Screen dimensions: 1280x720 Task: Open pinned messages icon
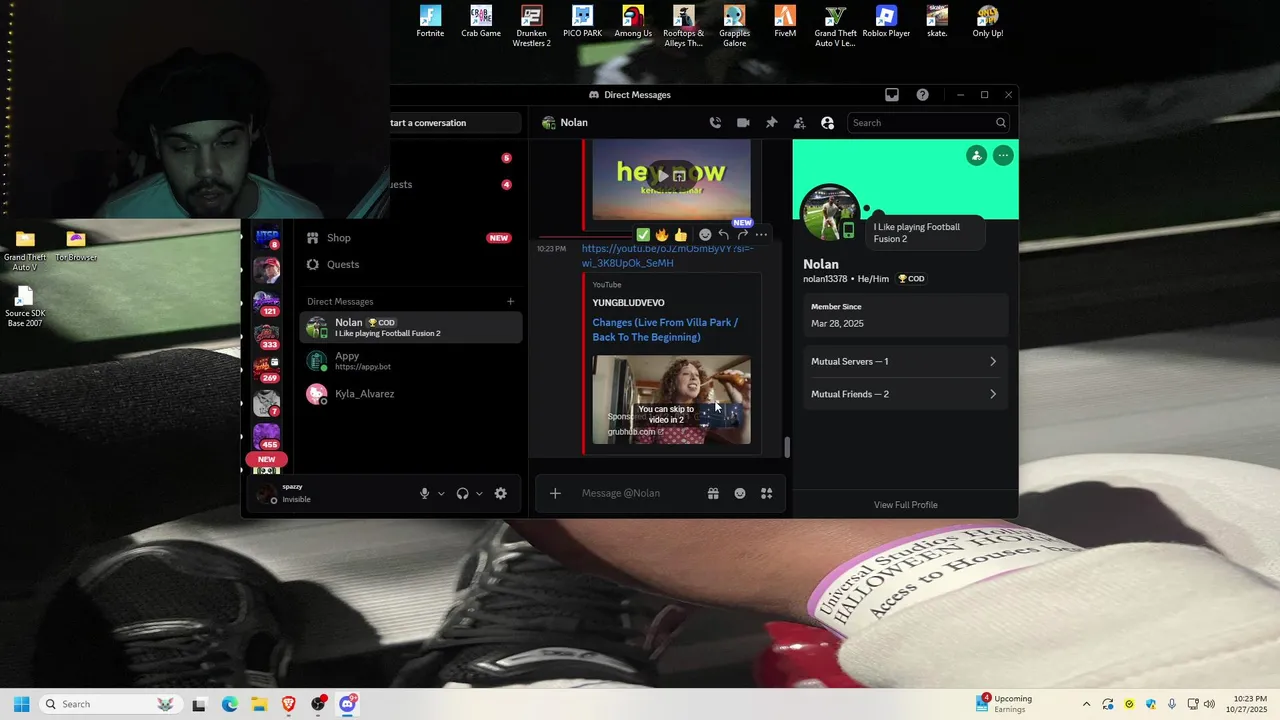[771, 123]
